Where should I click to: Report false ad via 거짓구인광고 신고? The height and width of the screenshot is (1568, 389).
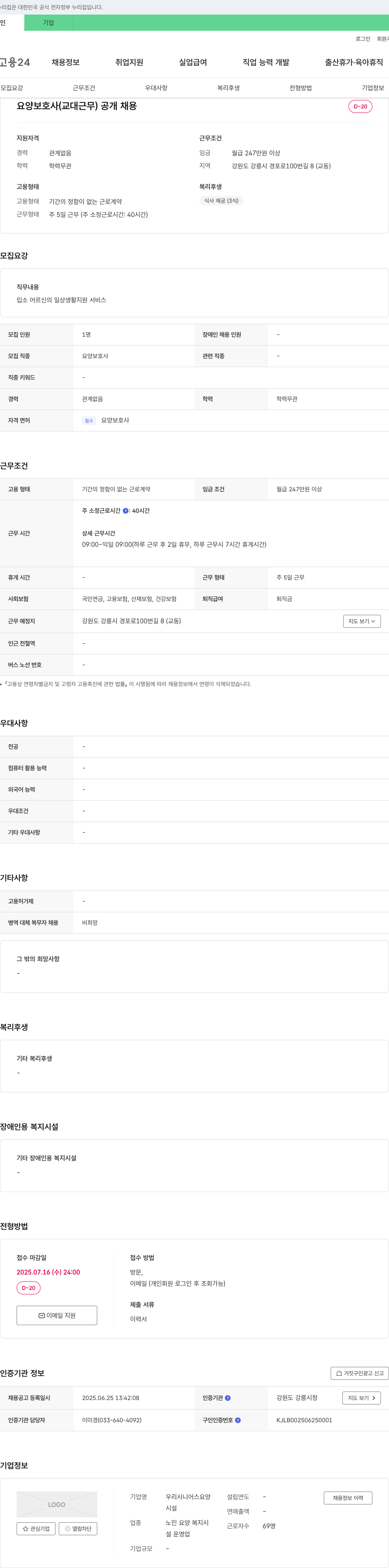point(360,1373)
